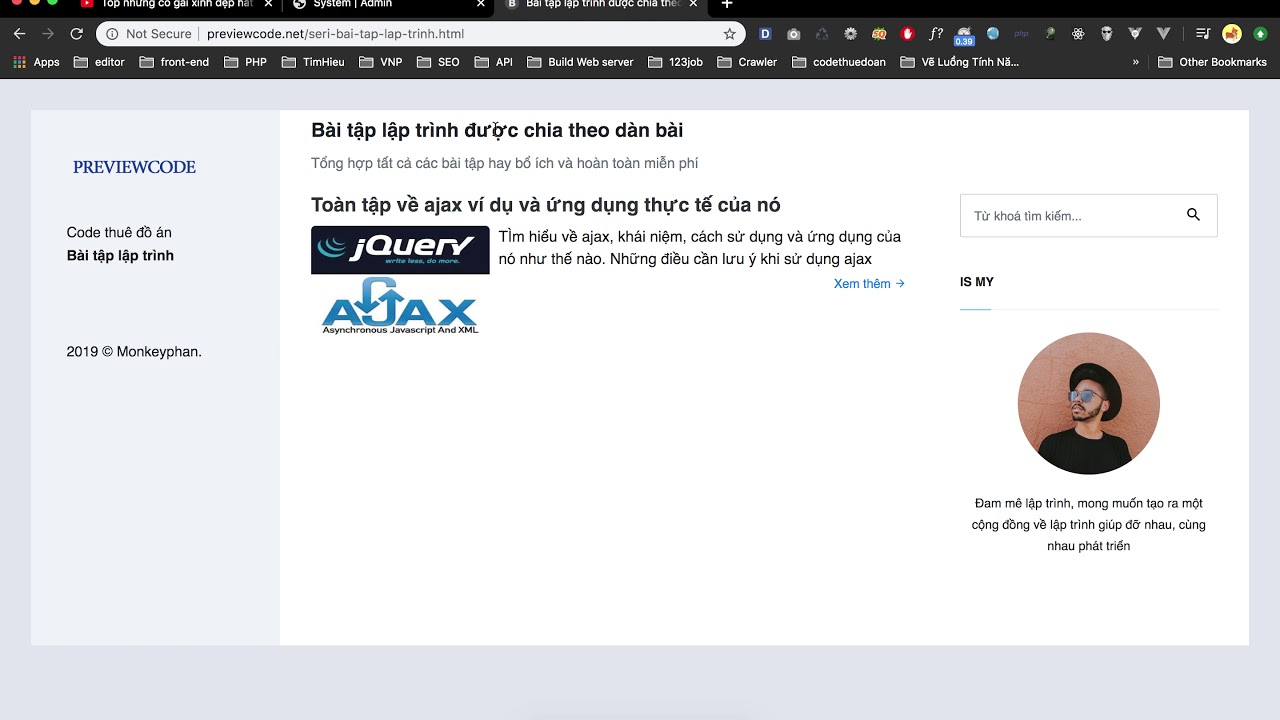The width and height of the screenshot is (1280, 720).
Task: Click the blue globe extension icon
Action: 993,34
